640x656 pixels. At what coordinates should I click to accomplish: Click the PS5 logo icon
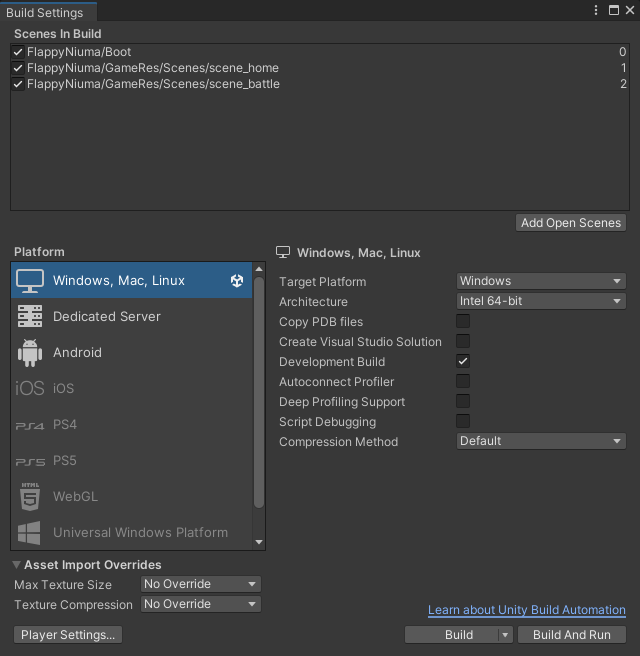click(x=30, y=462)
